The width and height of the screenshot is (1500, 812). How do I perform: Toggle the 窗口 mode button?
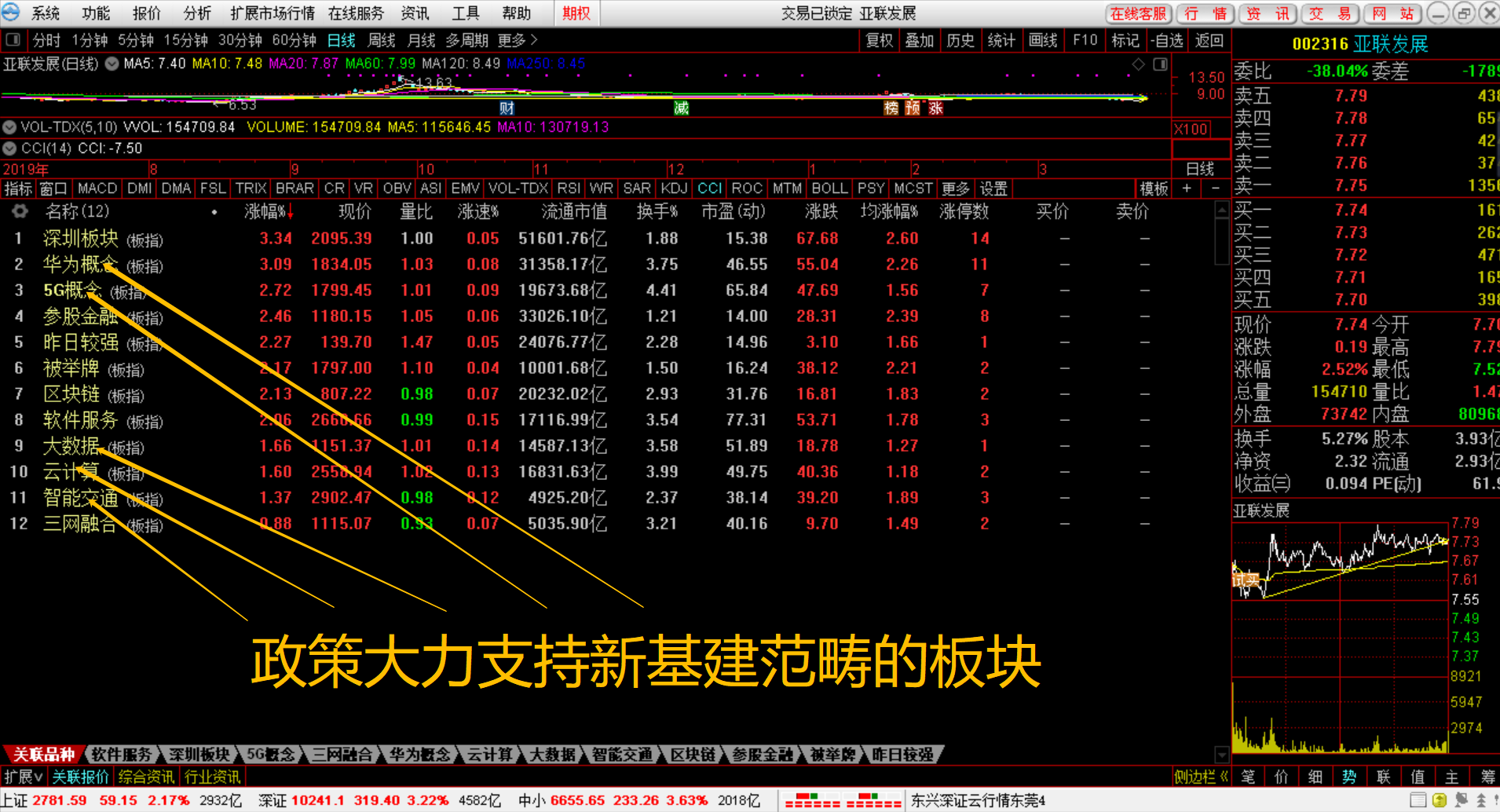(53, 188)
